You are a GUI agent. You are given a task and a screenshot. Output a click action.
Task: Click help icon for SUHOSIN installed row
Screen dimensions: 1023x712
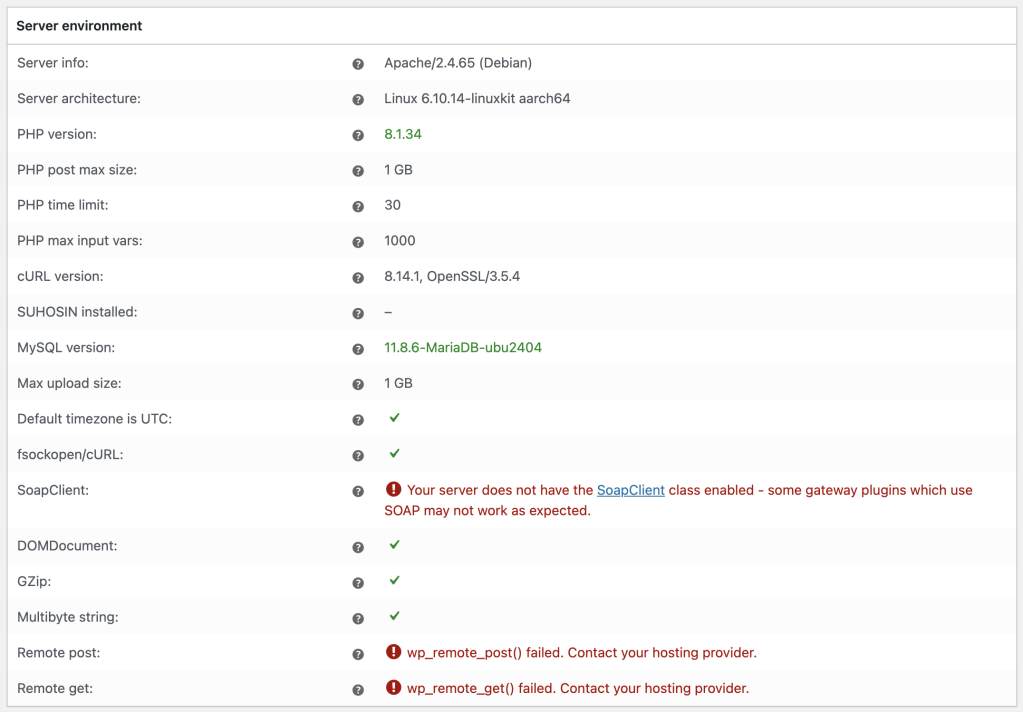[358, 313]
